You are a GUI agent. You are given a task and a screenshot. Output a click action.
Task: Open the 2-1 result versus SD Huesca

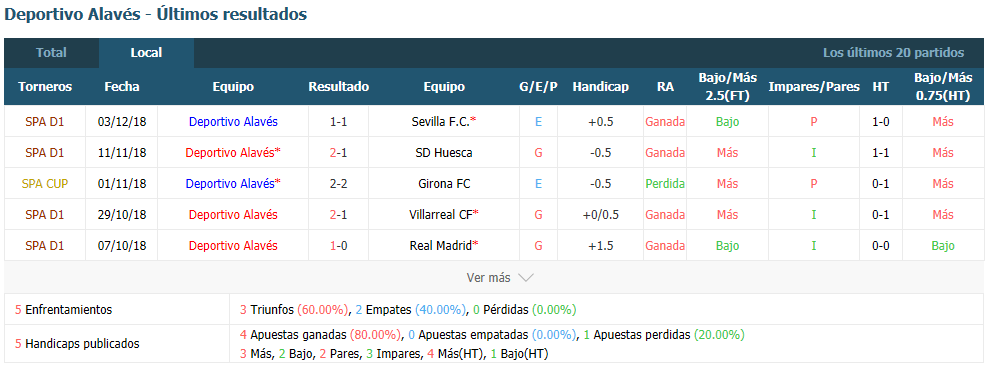pyautogui.click(x=338, y=152)
